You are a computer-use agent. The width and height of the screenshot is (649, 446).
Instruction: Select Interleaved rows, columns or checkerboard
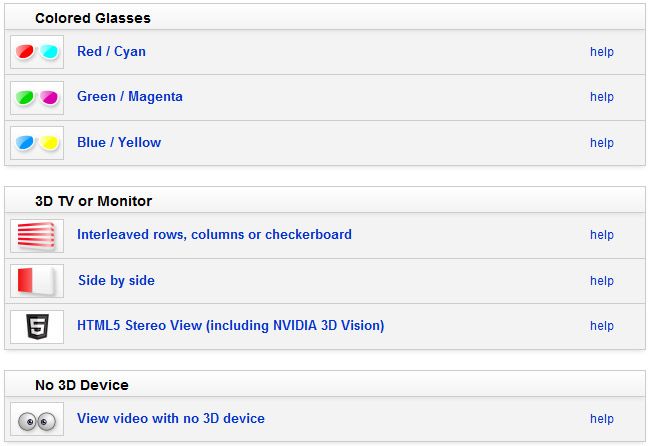pos(214,235)
